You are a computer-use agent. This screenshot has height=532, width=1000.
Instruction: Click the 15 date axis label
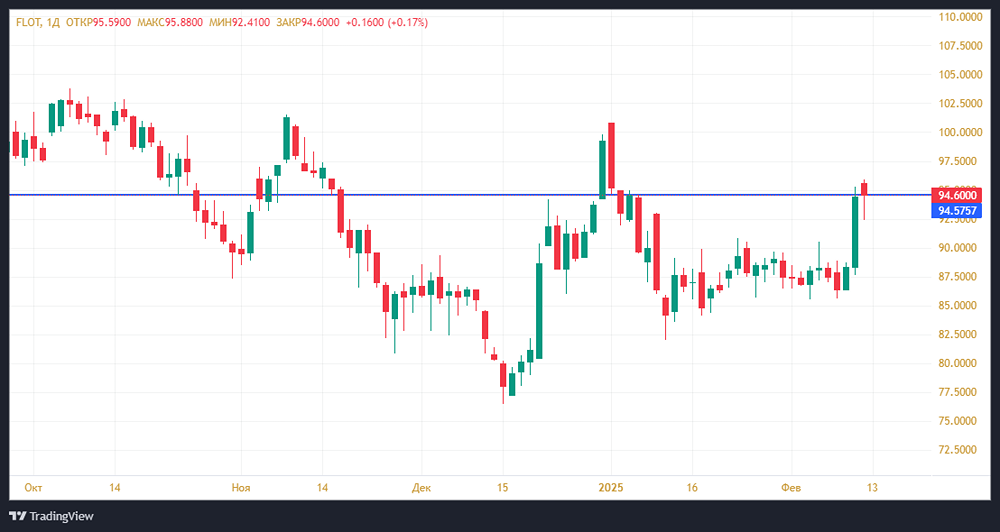click(503, 488)
